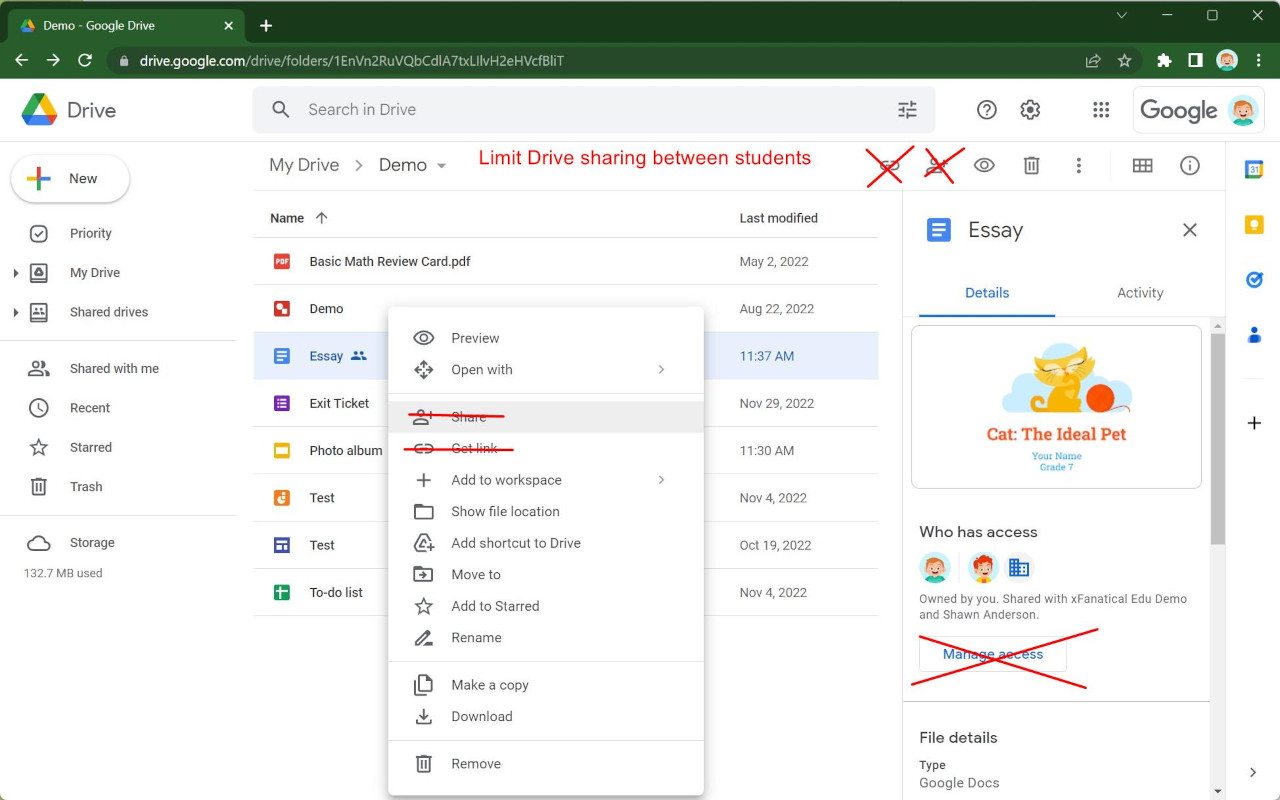The height and width of the screenshot is (800, 1280).
Task: Open Google Tasks in side panel
Action: point(1254,280)
